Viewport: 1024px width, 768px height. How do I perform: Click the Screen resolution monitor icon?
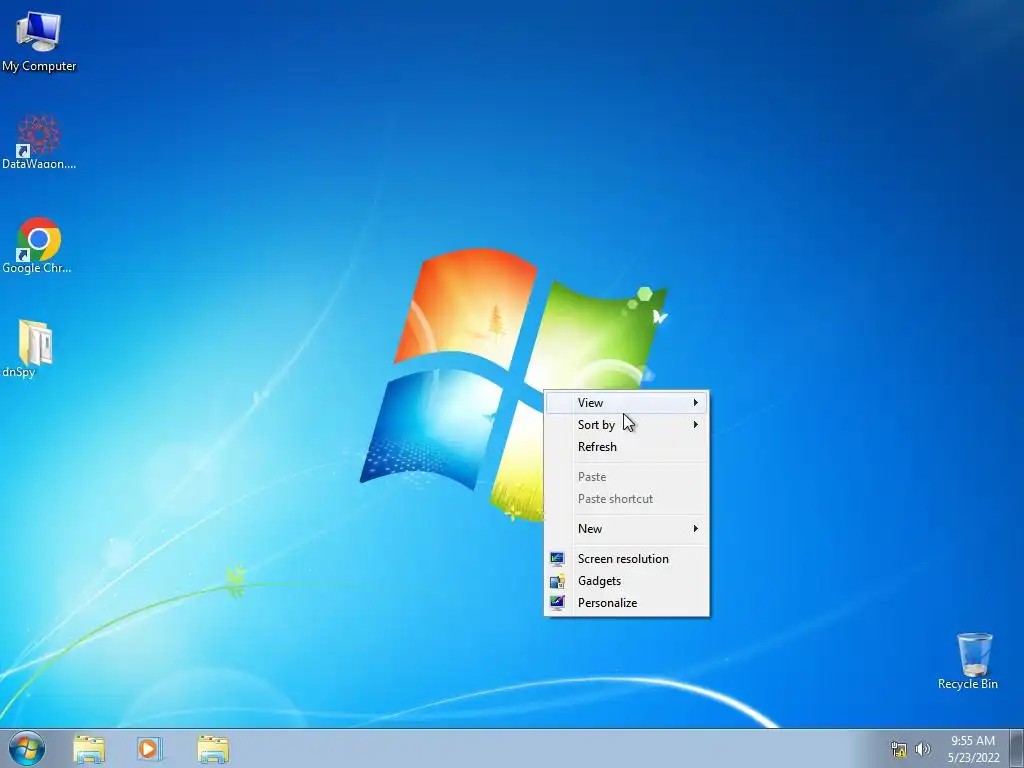(x=557, y=558)
